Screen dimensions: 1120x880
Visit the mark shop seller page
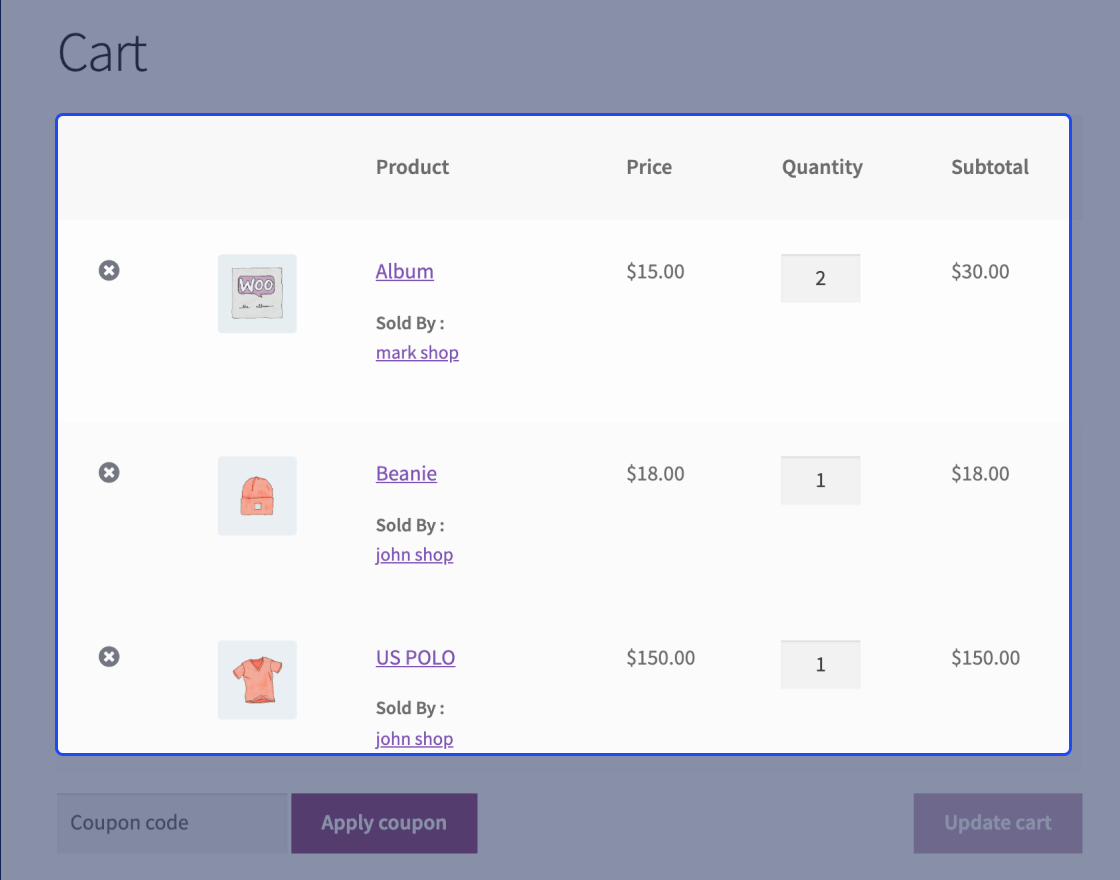tap(417, 352)
